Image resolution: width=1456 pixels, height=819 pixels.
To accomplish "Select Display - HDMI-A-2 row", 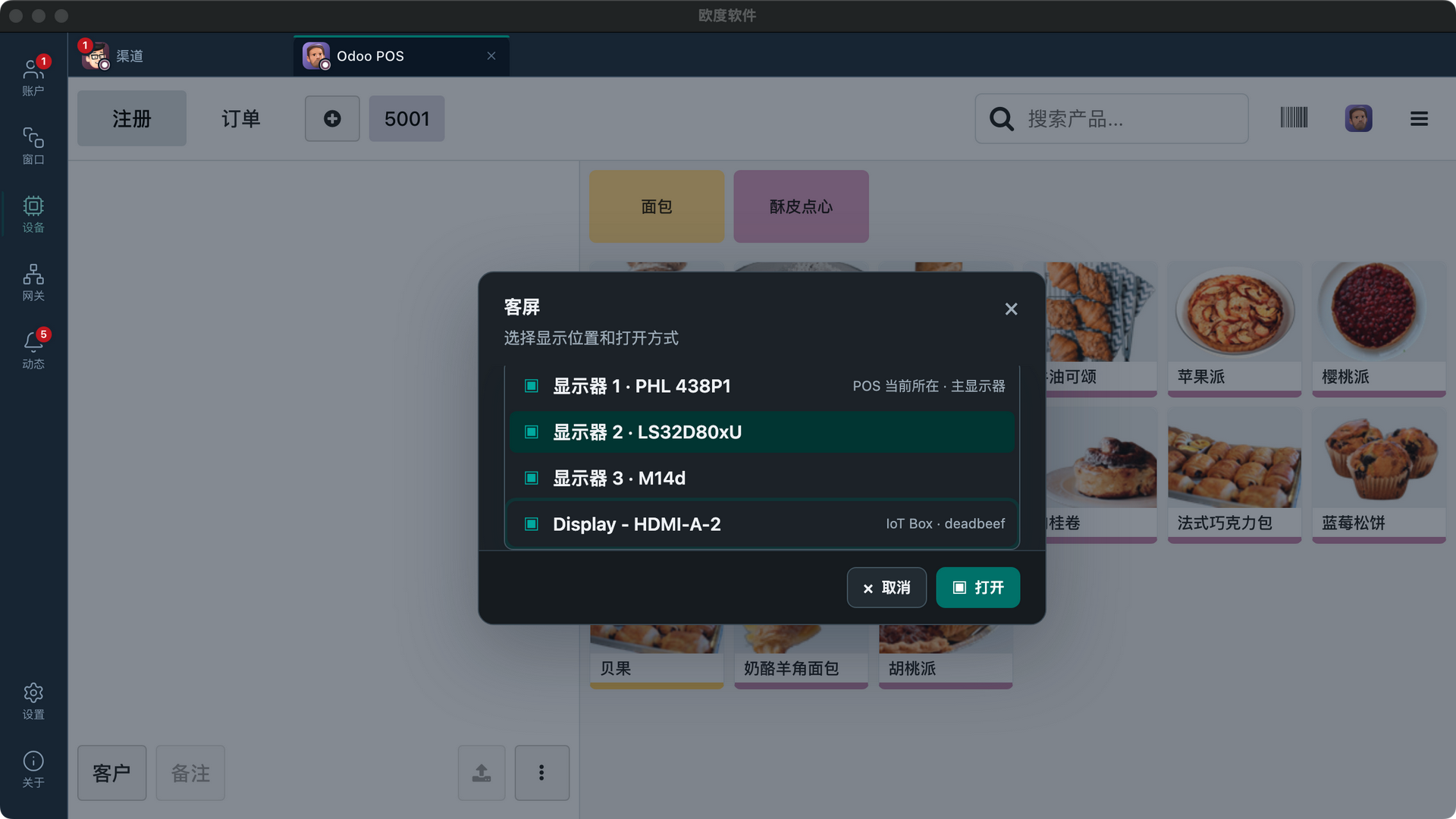I will (x=762, y=524).
